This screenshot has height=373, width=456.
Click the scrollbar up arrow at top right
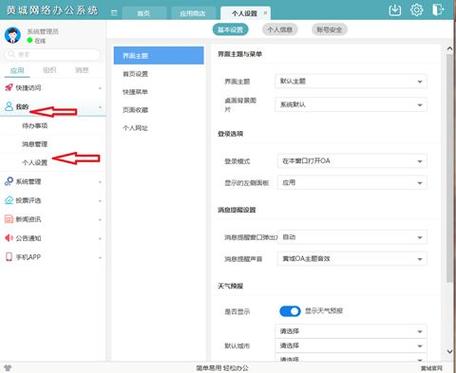click(450, 49)
